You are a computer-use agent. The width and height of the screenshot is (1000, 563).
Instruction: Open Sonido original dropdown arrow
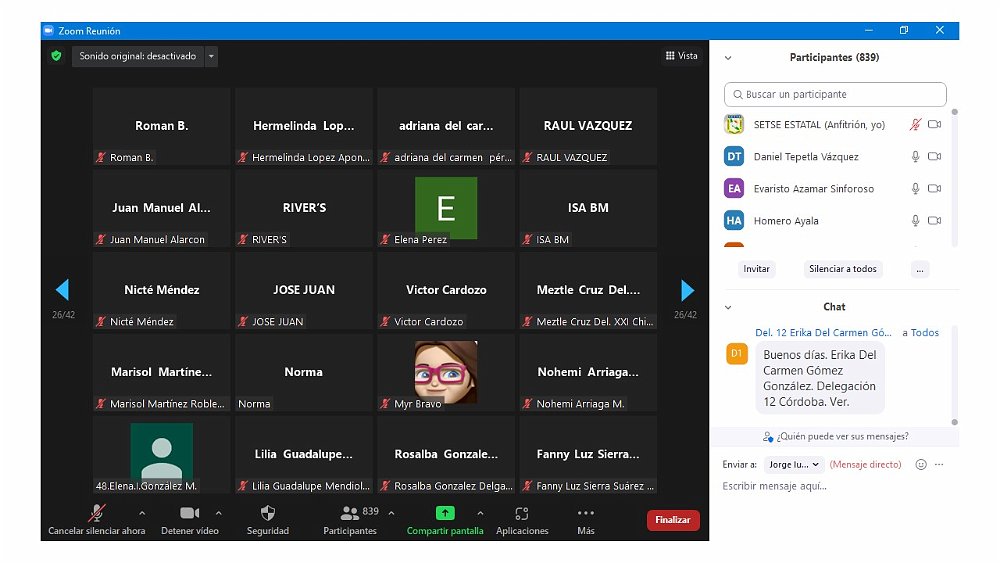211,57
